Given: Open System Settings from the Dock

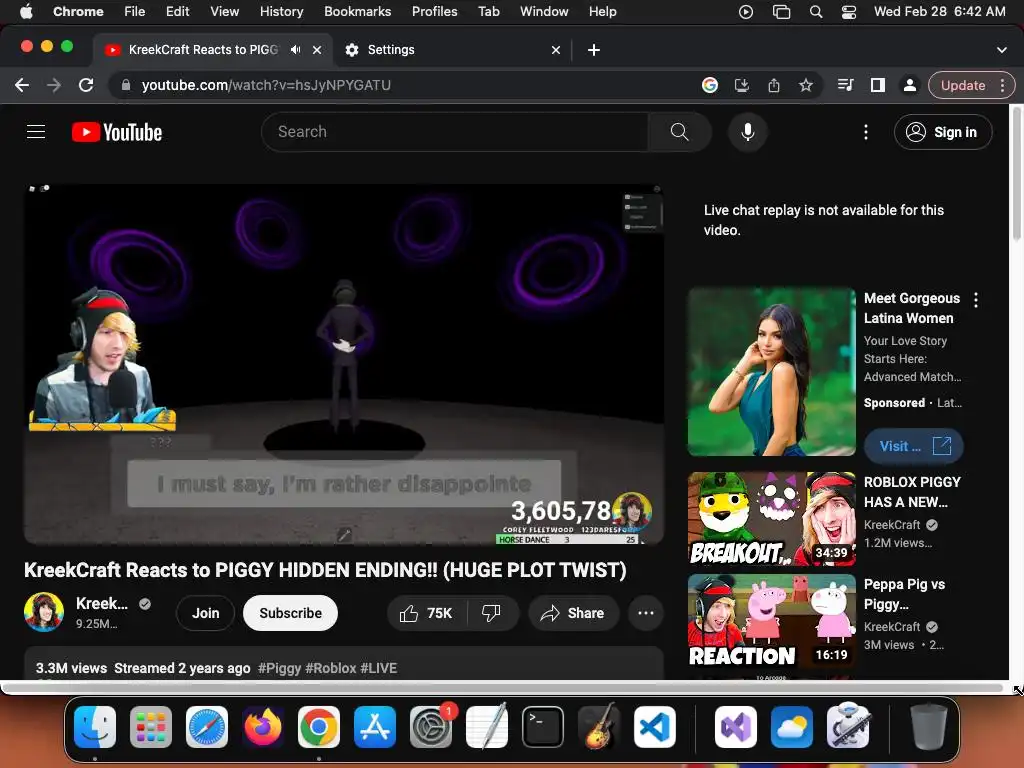Looking at the screenshot, I should [430, 727].
